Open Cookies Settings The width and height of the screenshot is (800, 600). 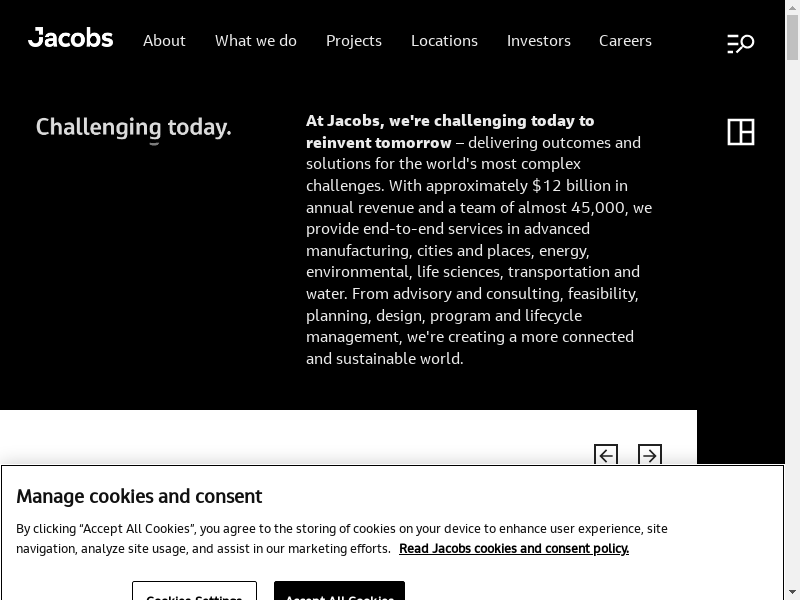pos(194,592)
